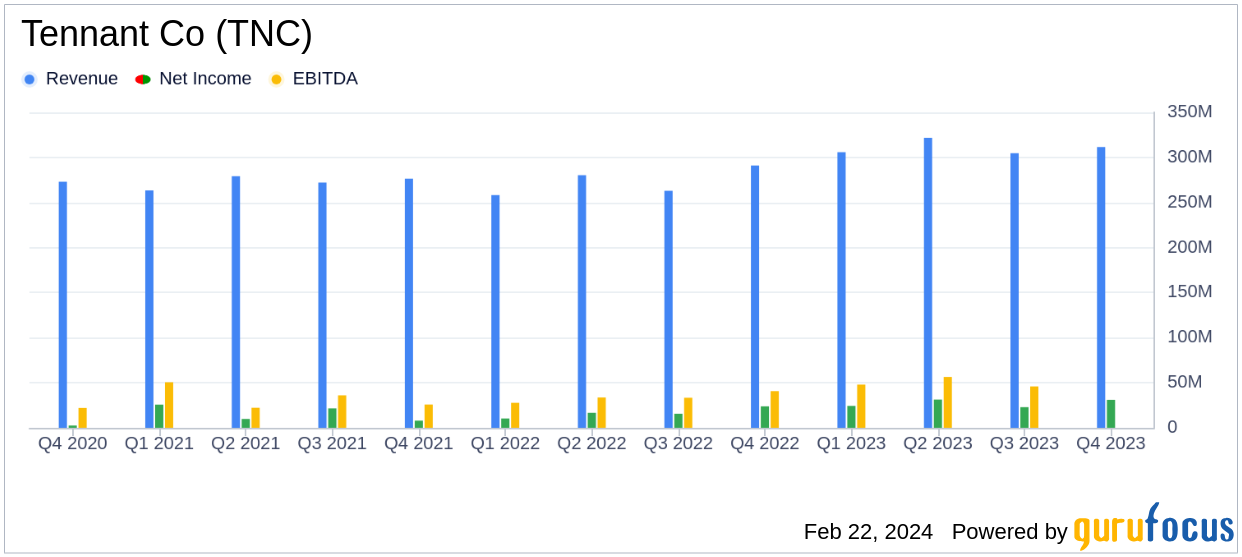Click the Q3 2023 x-axis label

pyautogui.click(x=1024, y=443)
